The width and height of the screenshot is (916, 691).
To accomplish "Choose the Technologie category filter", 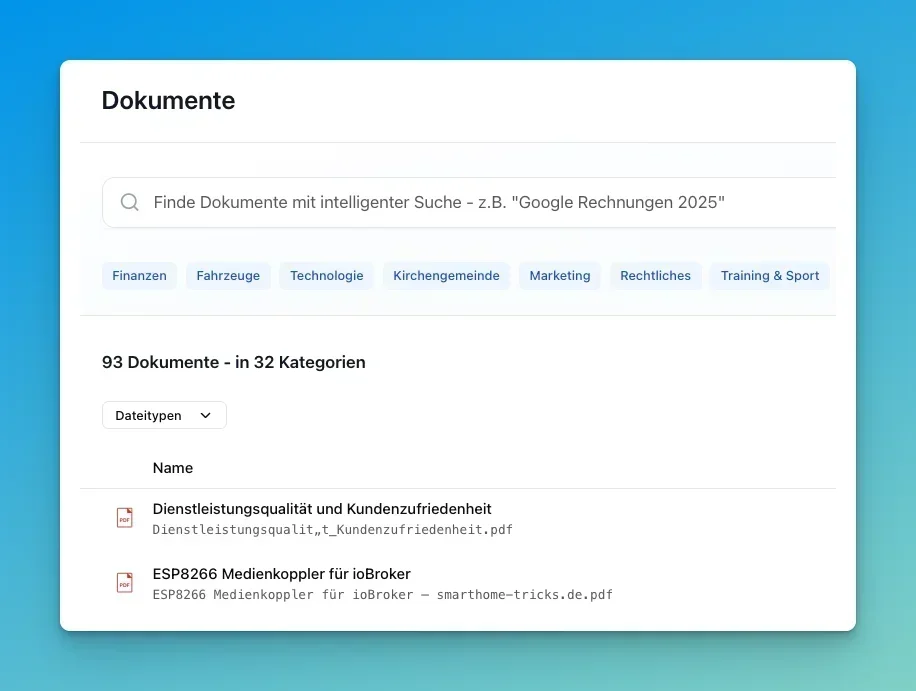I will (x=326, y=276).
